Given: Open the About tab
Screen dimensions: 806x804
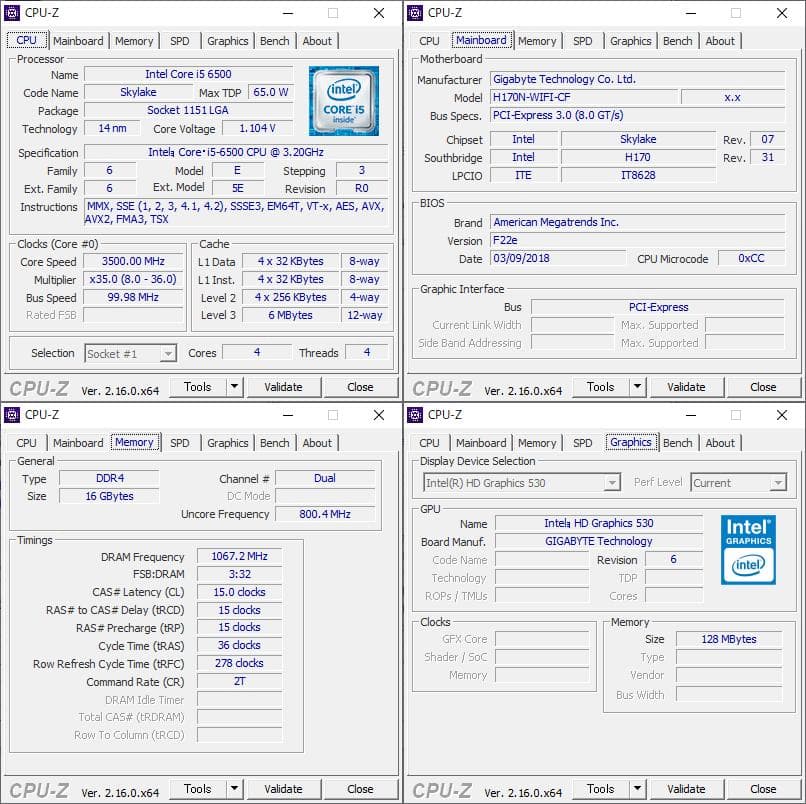Looking at the screenshot, I should pyautogui.click(x=318, y=41).
